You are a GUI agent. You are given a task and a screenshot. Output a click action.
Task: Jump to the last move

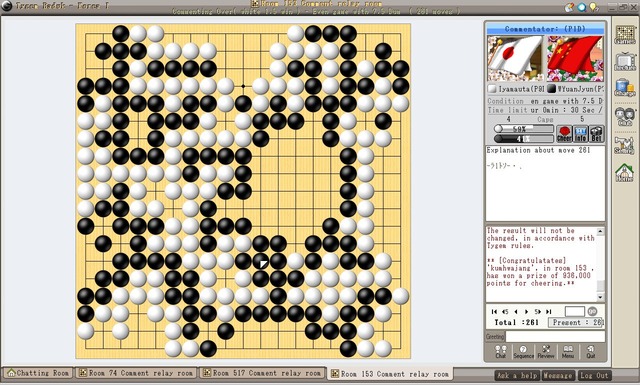tap(549, 312)
